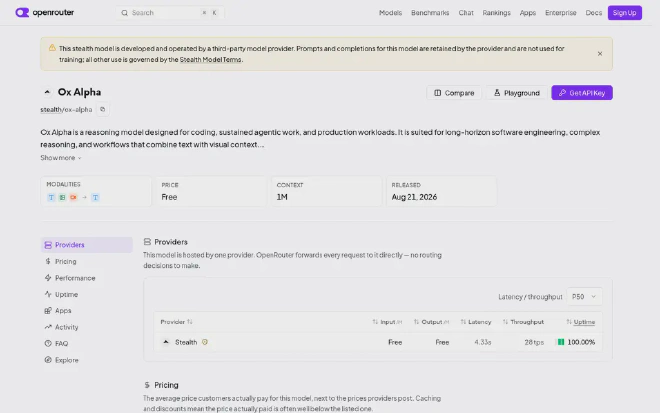
Task: Click the 100.00% uptime value
Action: pos(581,342)
